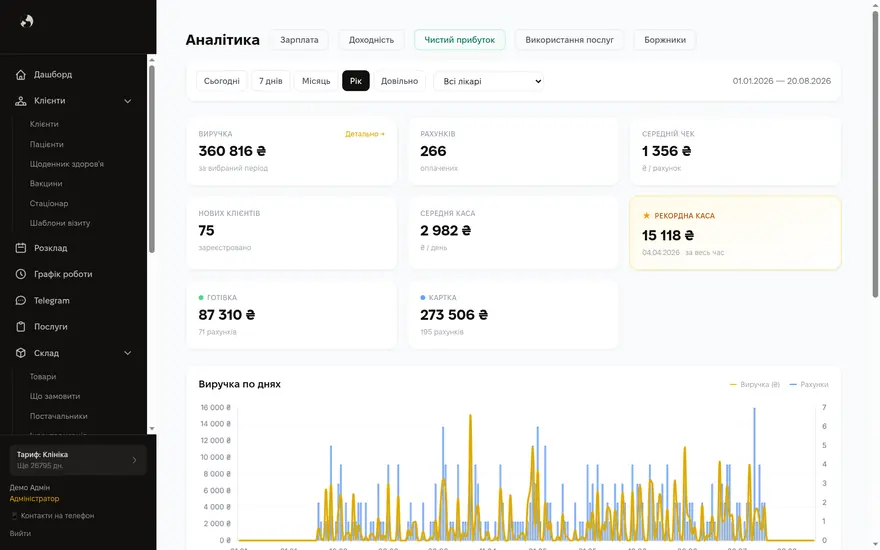Select the Місяць period filter

pyautogui.click(x=316, y=81)
